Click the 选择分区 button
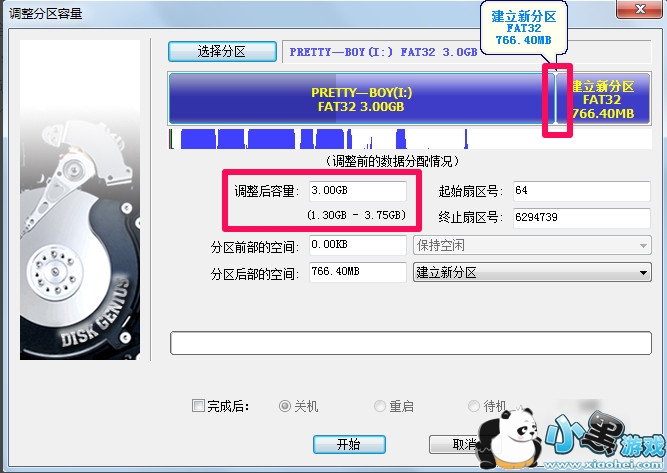 pyautogui.click(x=222, y=51)
